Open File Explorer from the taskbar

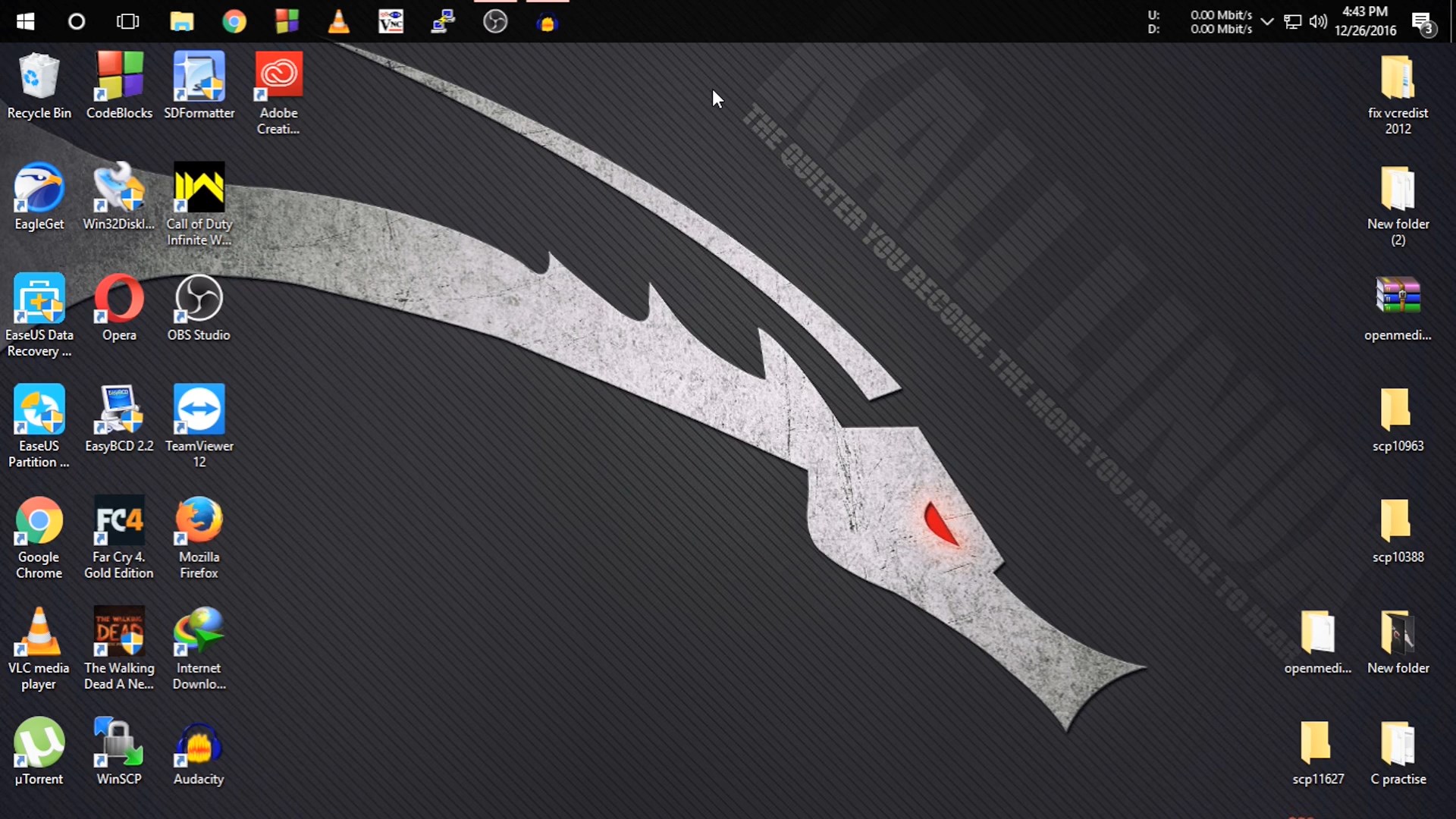181,21
